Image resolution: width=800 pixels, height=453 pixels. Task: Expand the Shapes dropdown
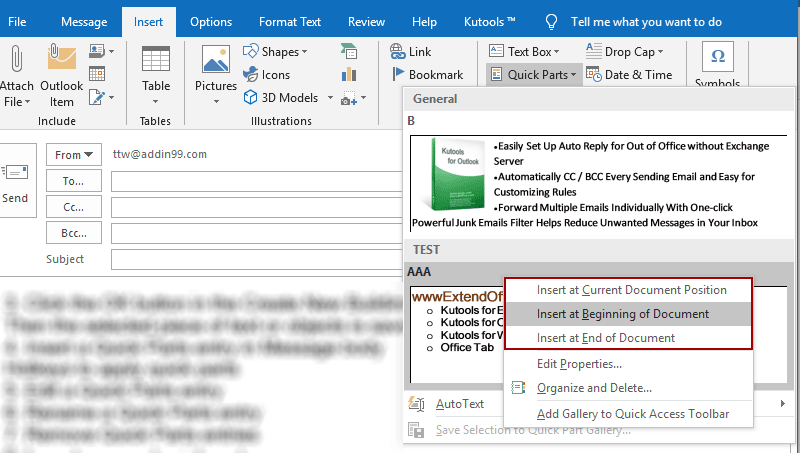tap(277, 51)
